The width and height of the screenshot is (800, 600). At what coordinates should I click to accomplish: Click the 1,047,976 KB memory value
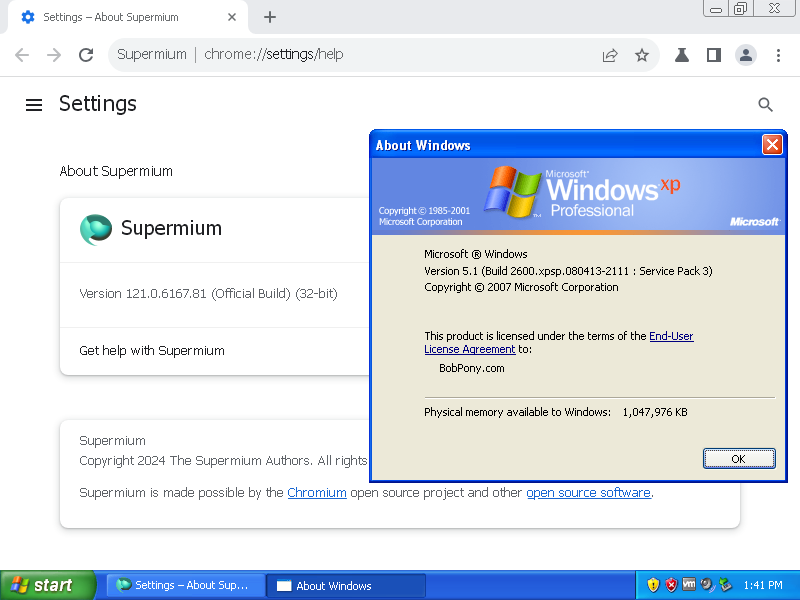[x=655, y=412]
